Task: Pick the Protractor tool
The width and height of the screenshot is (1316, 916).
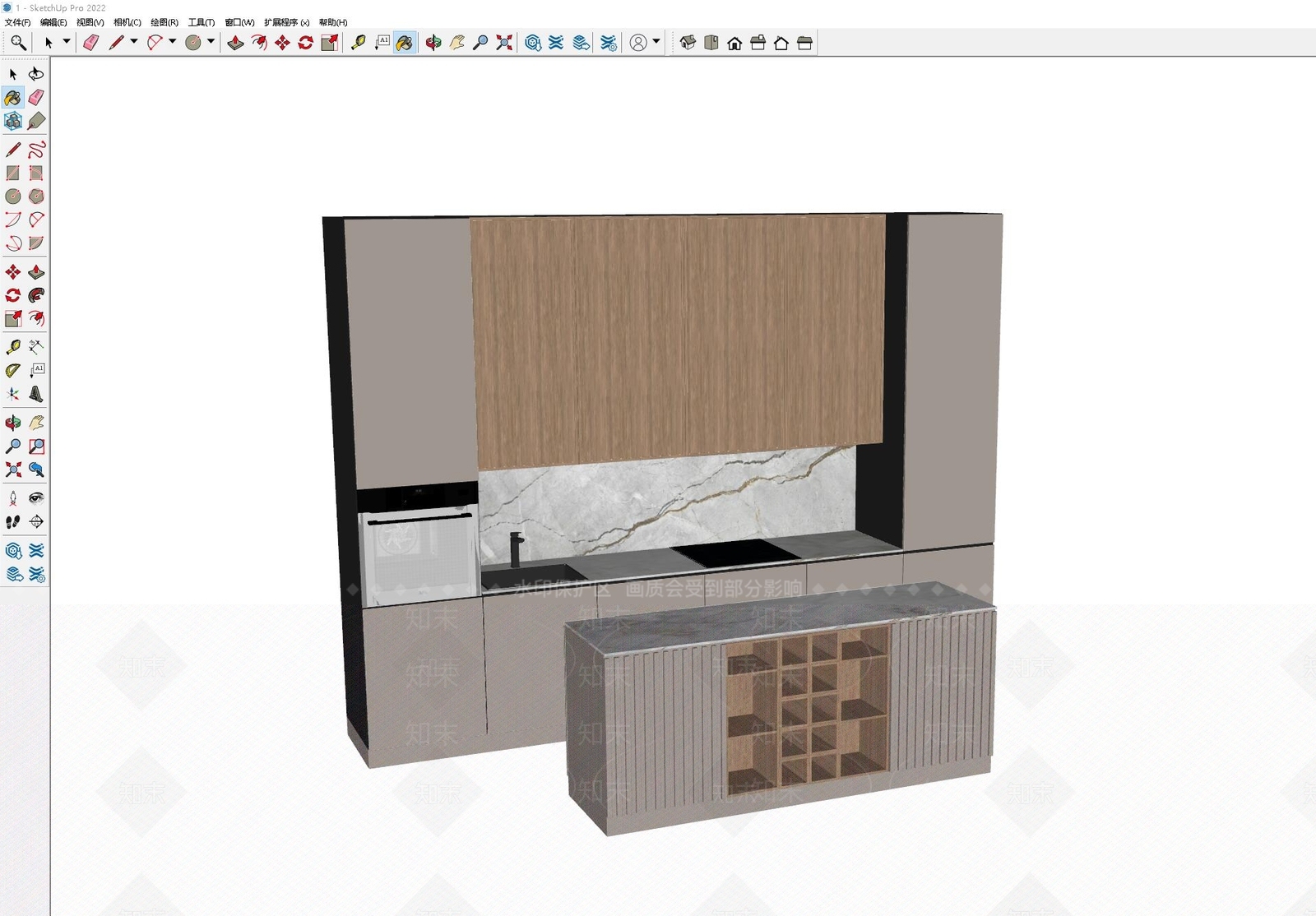Action: [13, 370]
